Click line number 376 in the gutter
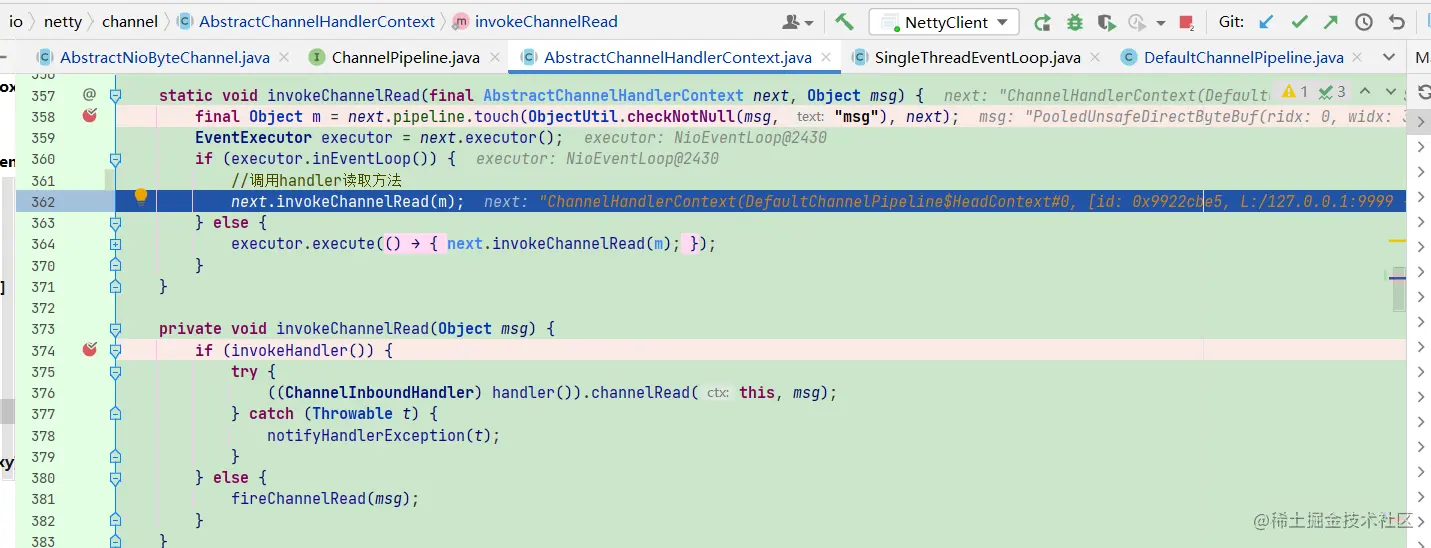 coord(43,392)
